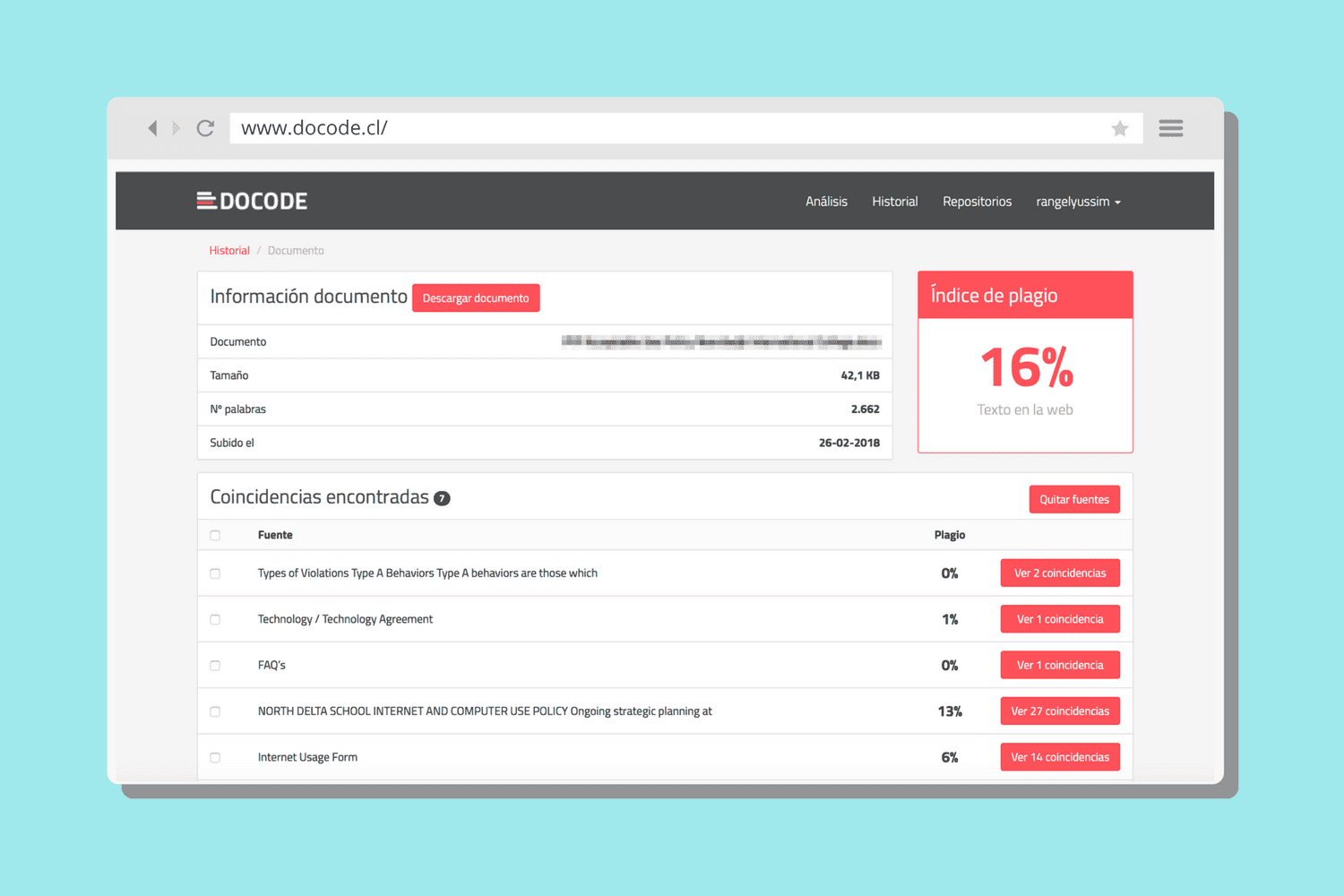Click the browser back arrow

(152, 128)
